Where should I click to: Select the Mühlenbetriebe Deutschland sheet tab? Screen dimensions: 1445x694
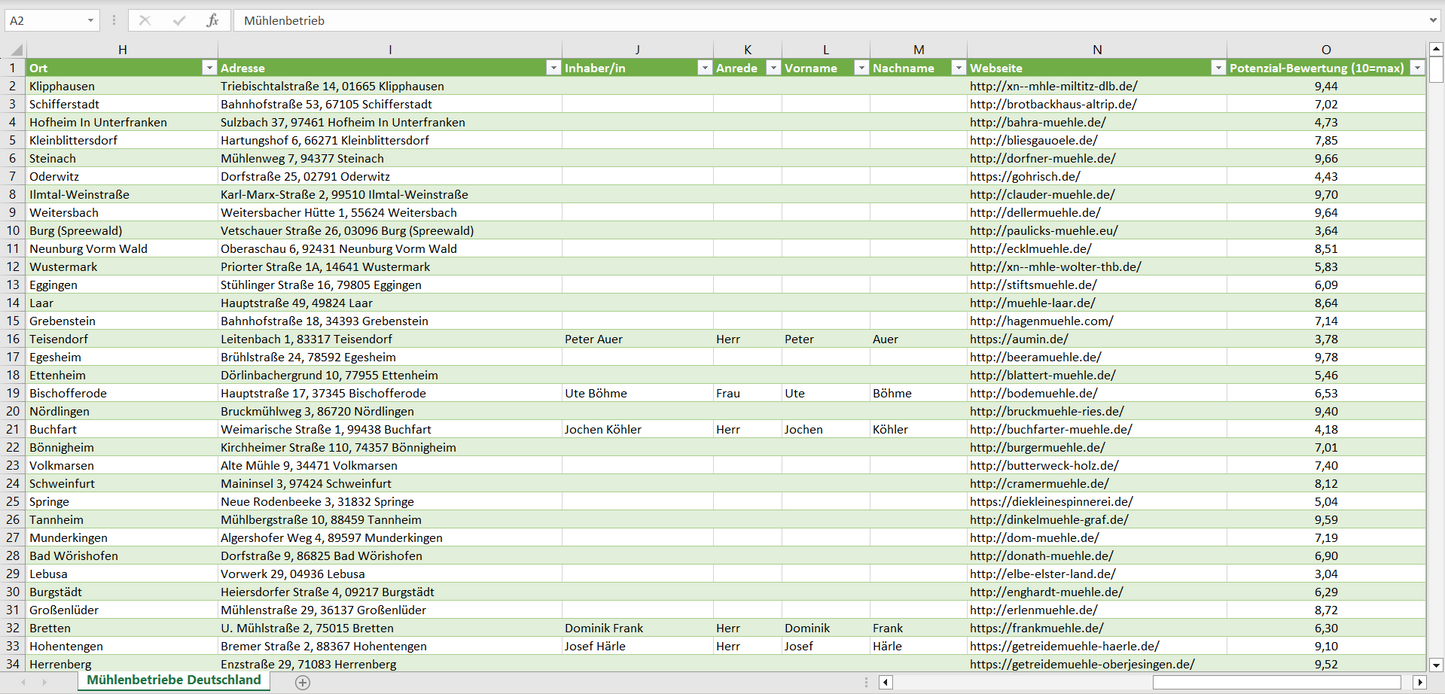pyautogui.click(x=174, y=680)
